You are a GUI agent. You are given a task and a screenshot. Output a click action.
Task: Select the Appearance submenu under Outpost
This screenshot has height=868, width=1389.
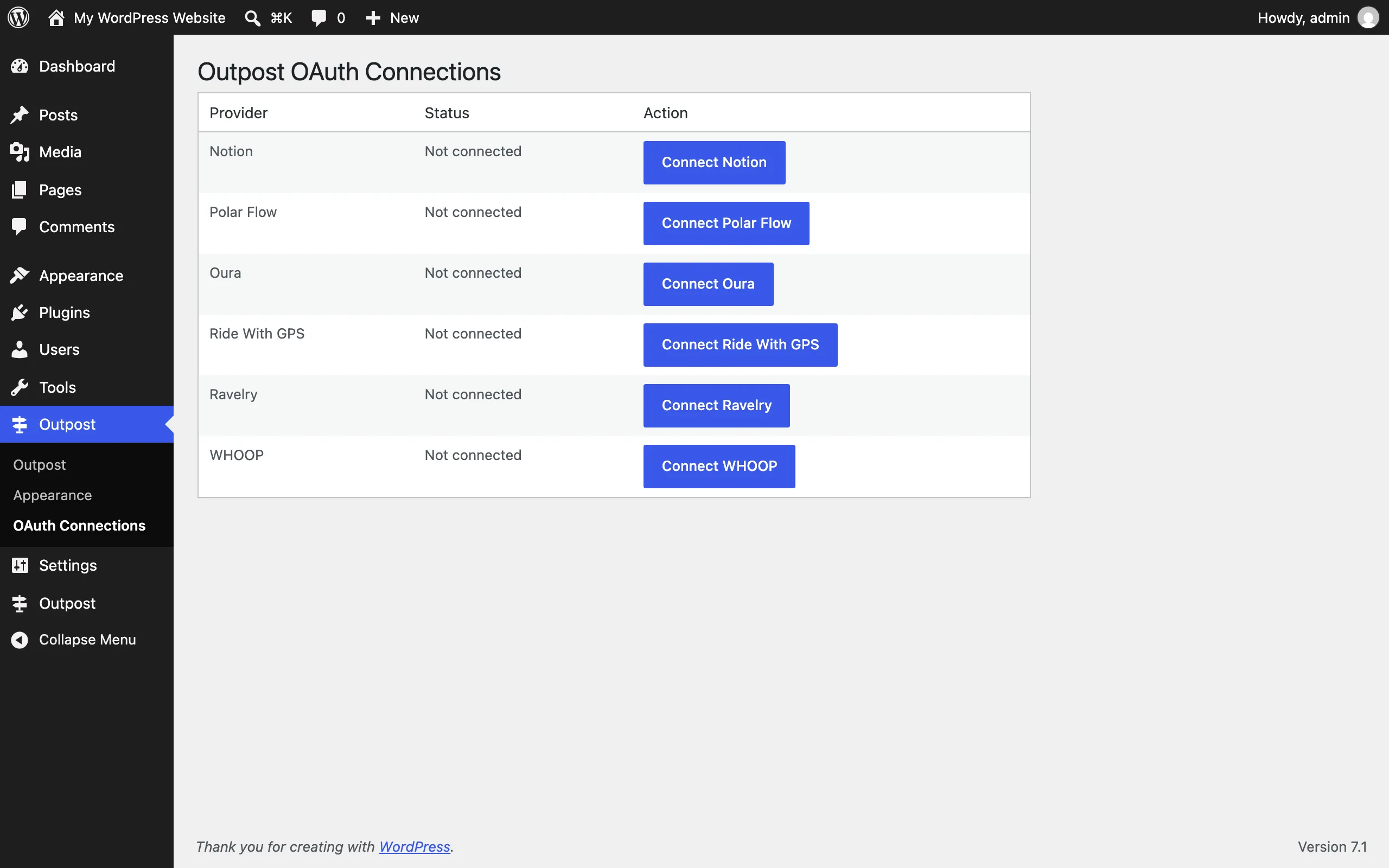[x=52, y=495]
